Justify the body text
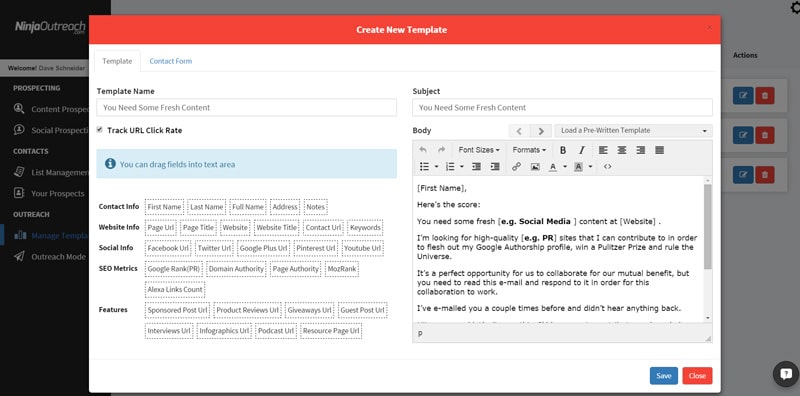Viewport: 800px width, 396px height. coord(659,150)
